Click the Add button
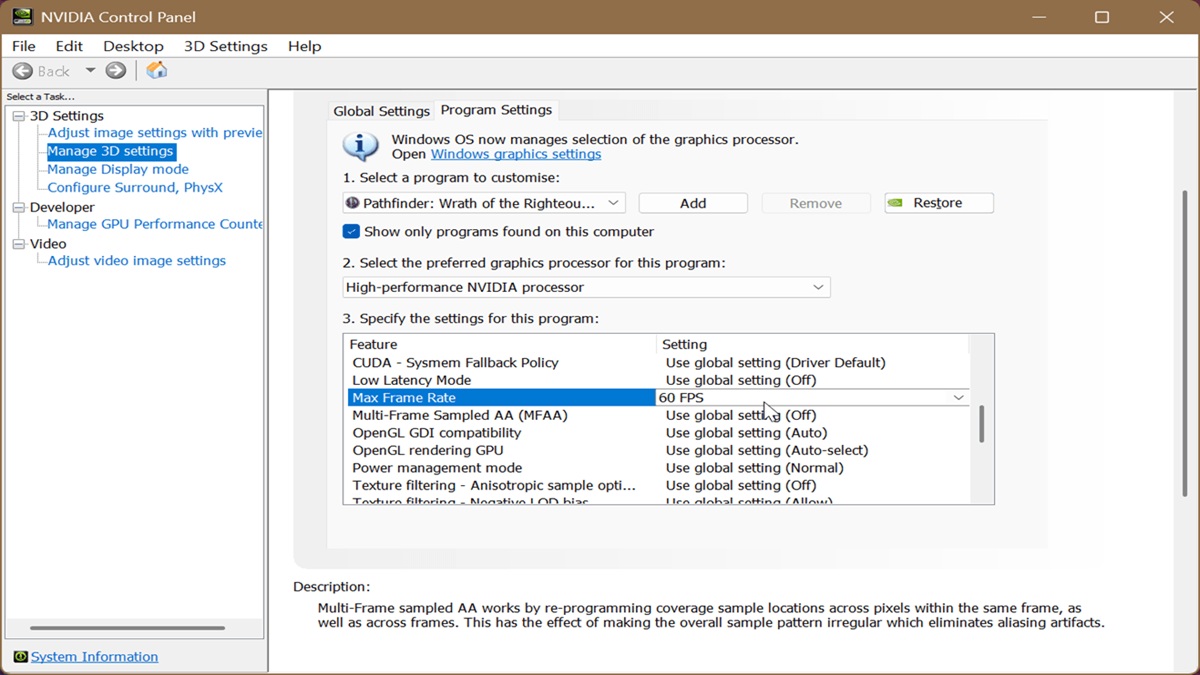Screen dimensions: 1200x675 693,203
